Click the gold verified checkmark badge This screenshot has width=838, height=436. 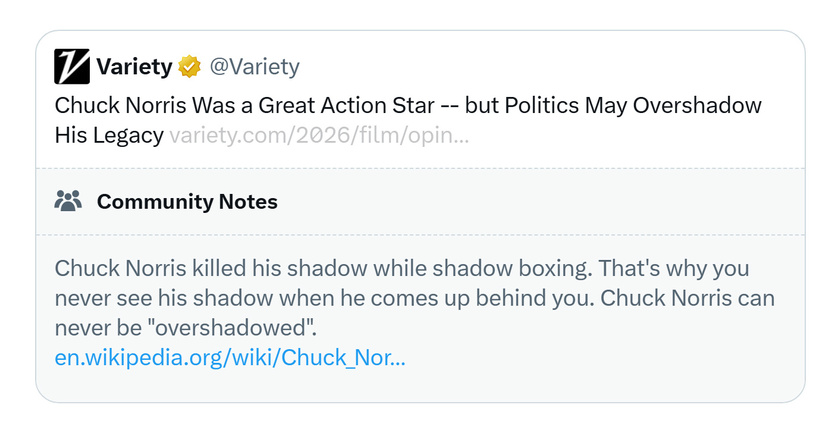189,67
